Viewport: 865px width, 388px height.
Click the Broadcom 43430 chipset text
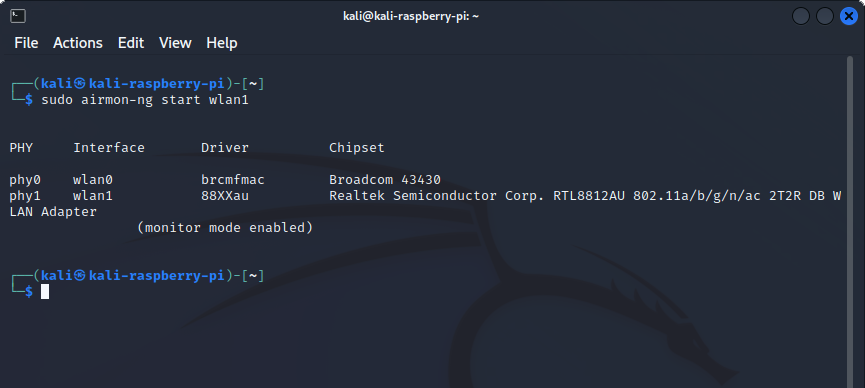point(385,179)
